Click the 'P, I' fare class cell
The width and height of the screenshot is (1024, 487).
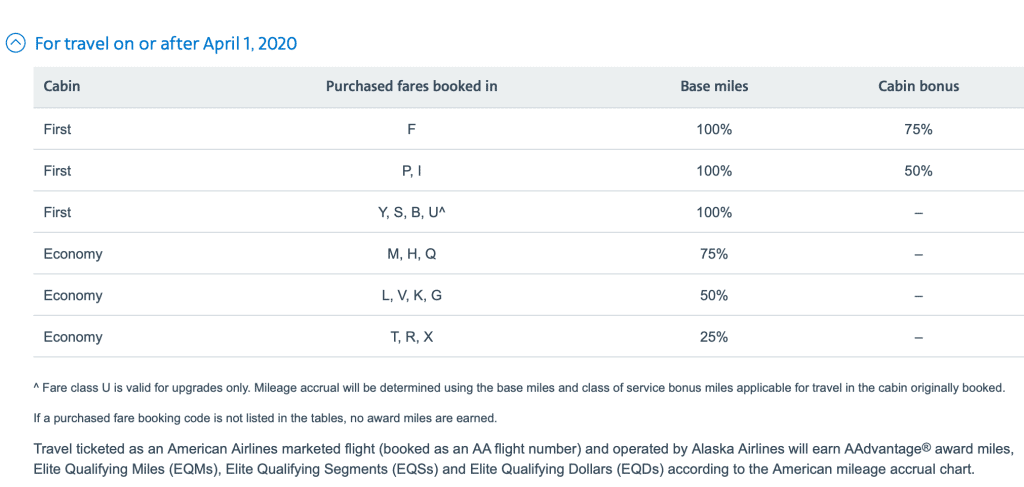coord(411,171)
